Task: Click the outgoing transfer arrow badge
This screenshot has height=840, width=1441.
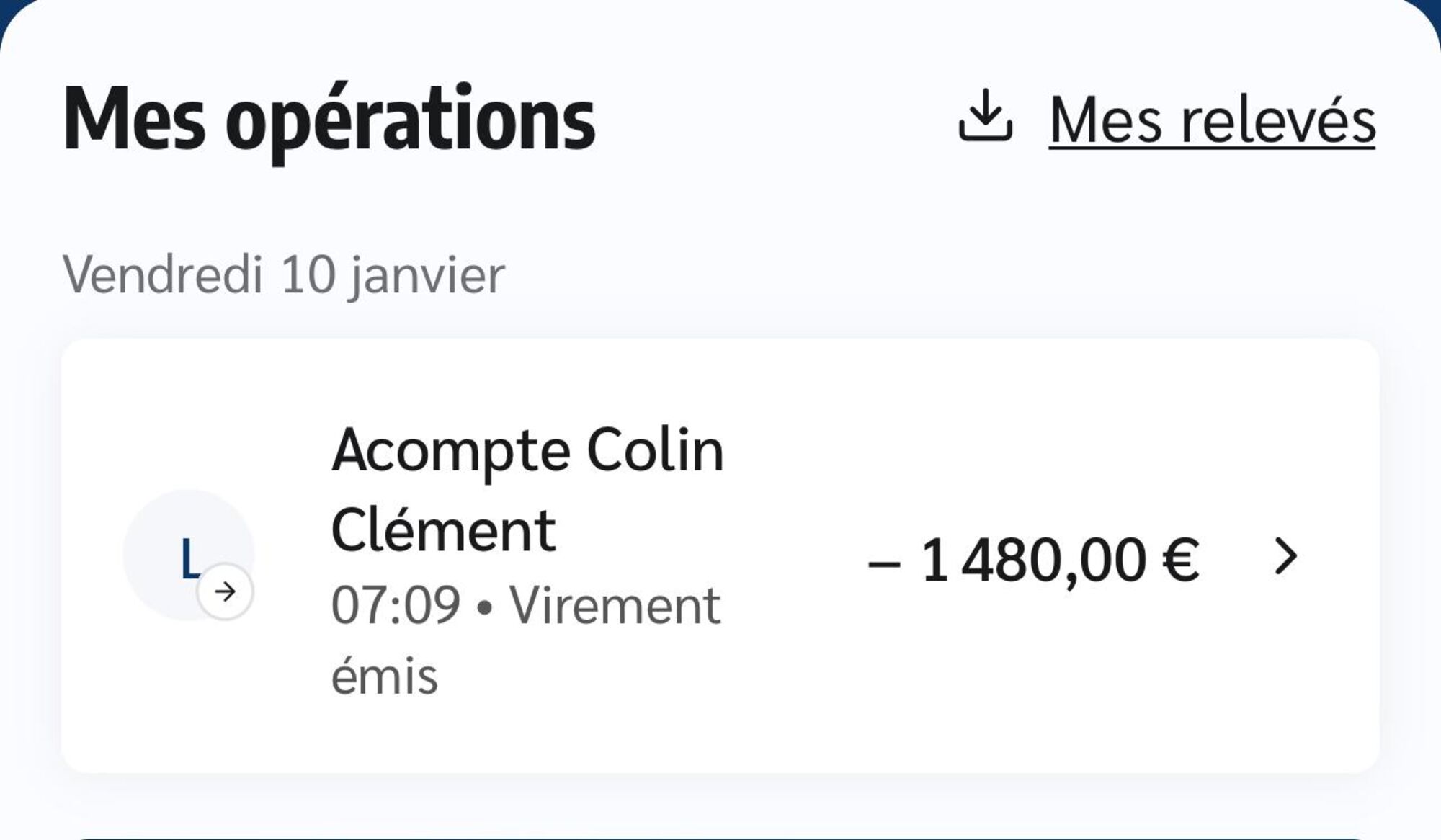Action: [226, 591]
